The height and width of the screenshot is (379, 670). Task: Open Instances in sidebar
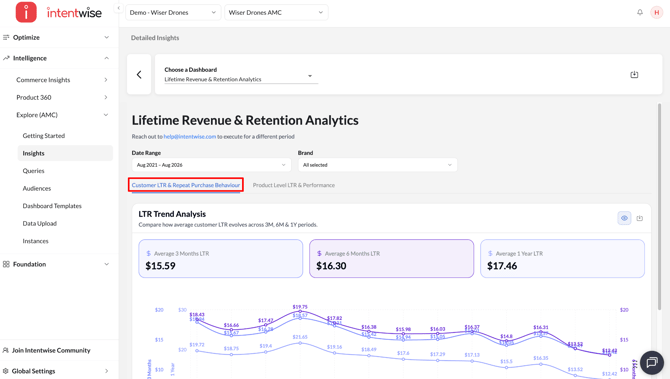(x=35, y=241)
